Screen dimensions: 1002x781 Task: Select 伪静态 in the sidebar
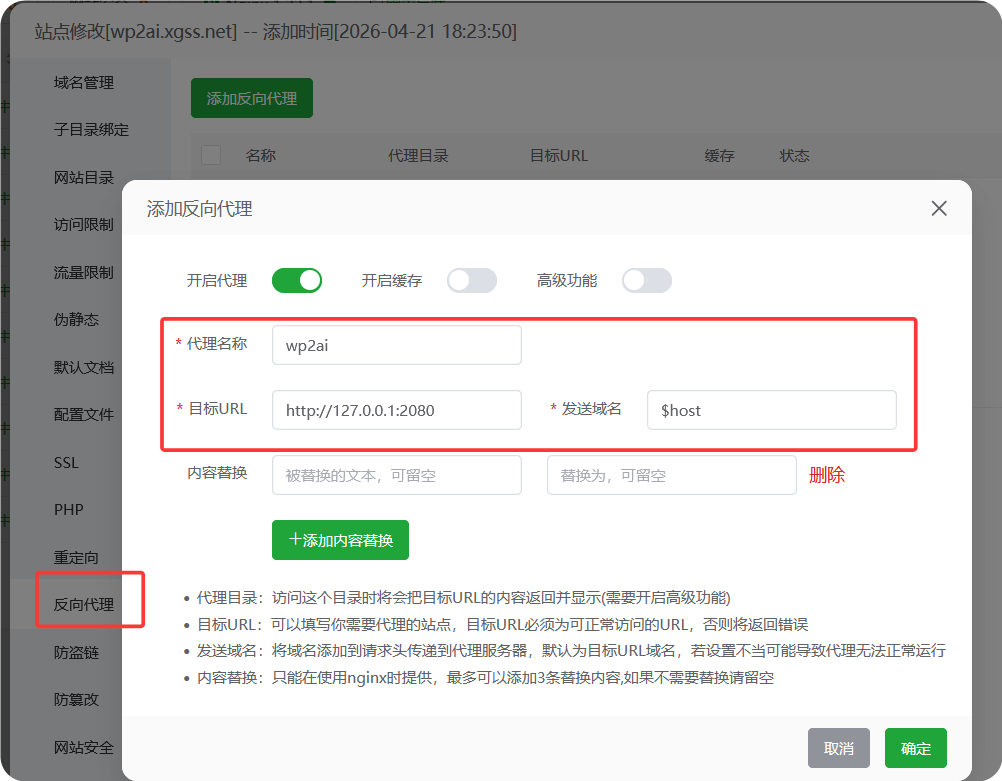[x=77, y=320]
